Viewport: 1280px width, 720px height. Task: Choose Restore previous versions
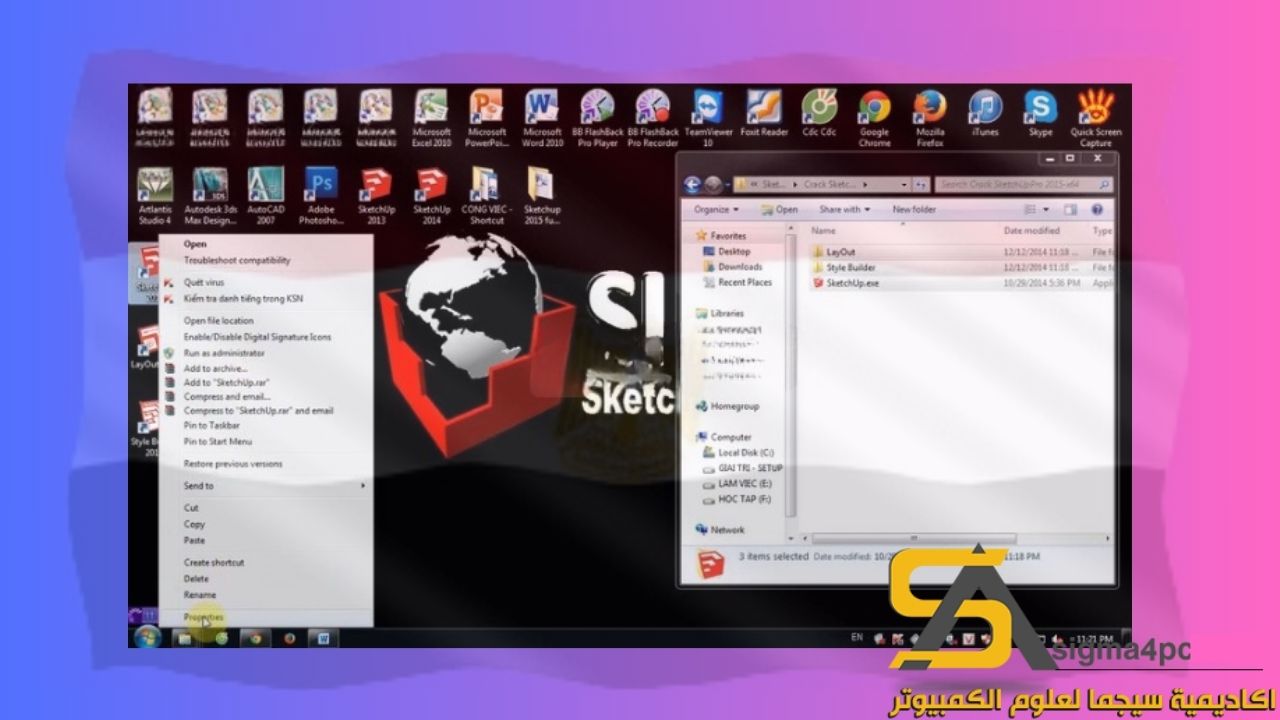(233, 464)
